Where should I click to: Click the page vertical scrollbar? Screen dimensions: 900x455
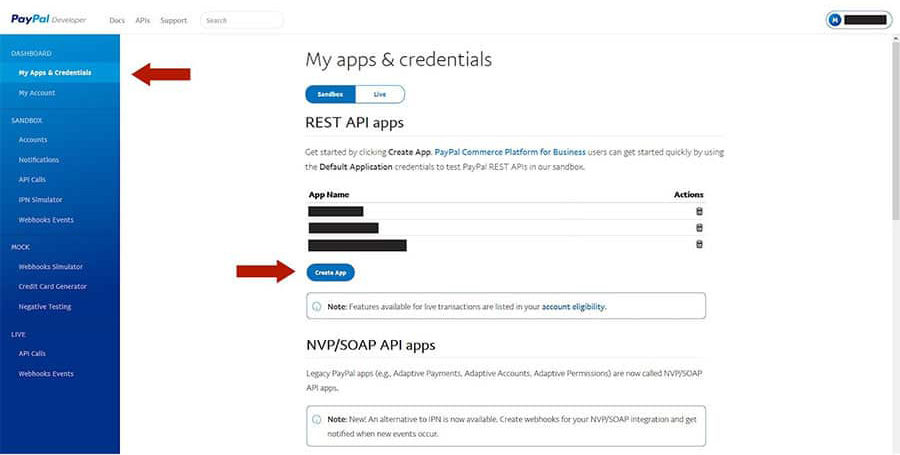(894, 130)
